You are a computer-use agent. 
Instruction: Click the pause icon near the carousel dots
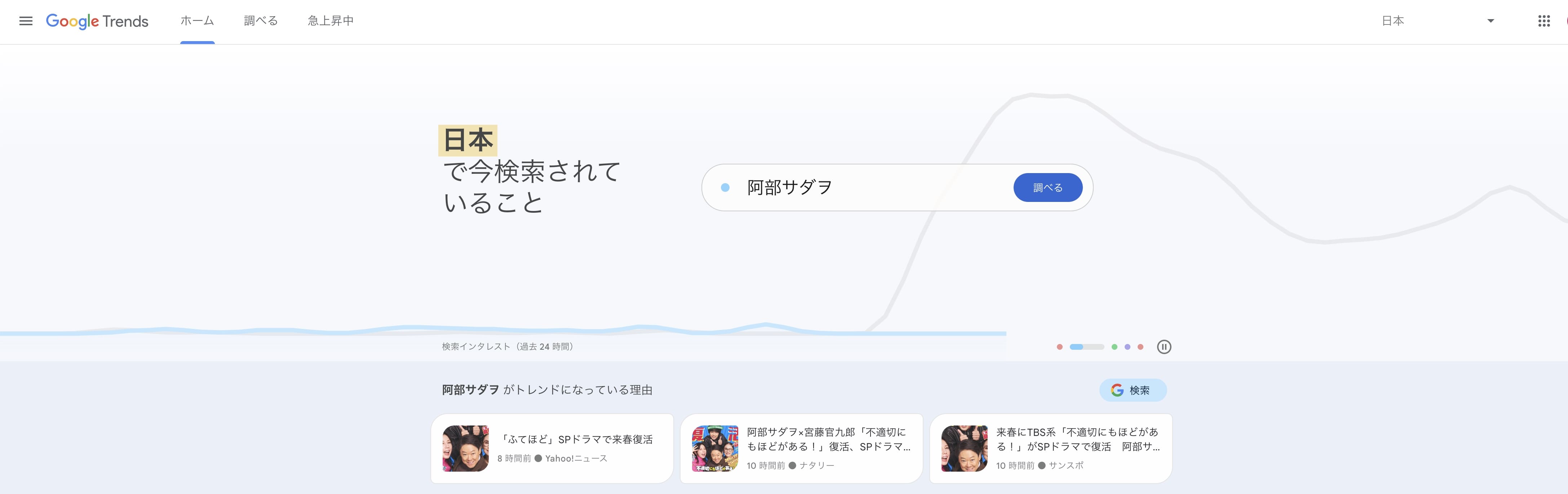1165,347
